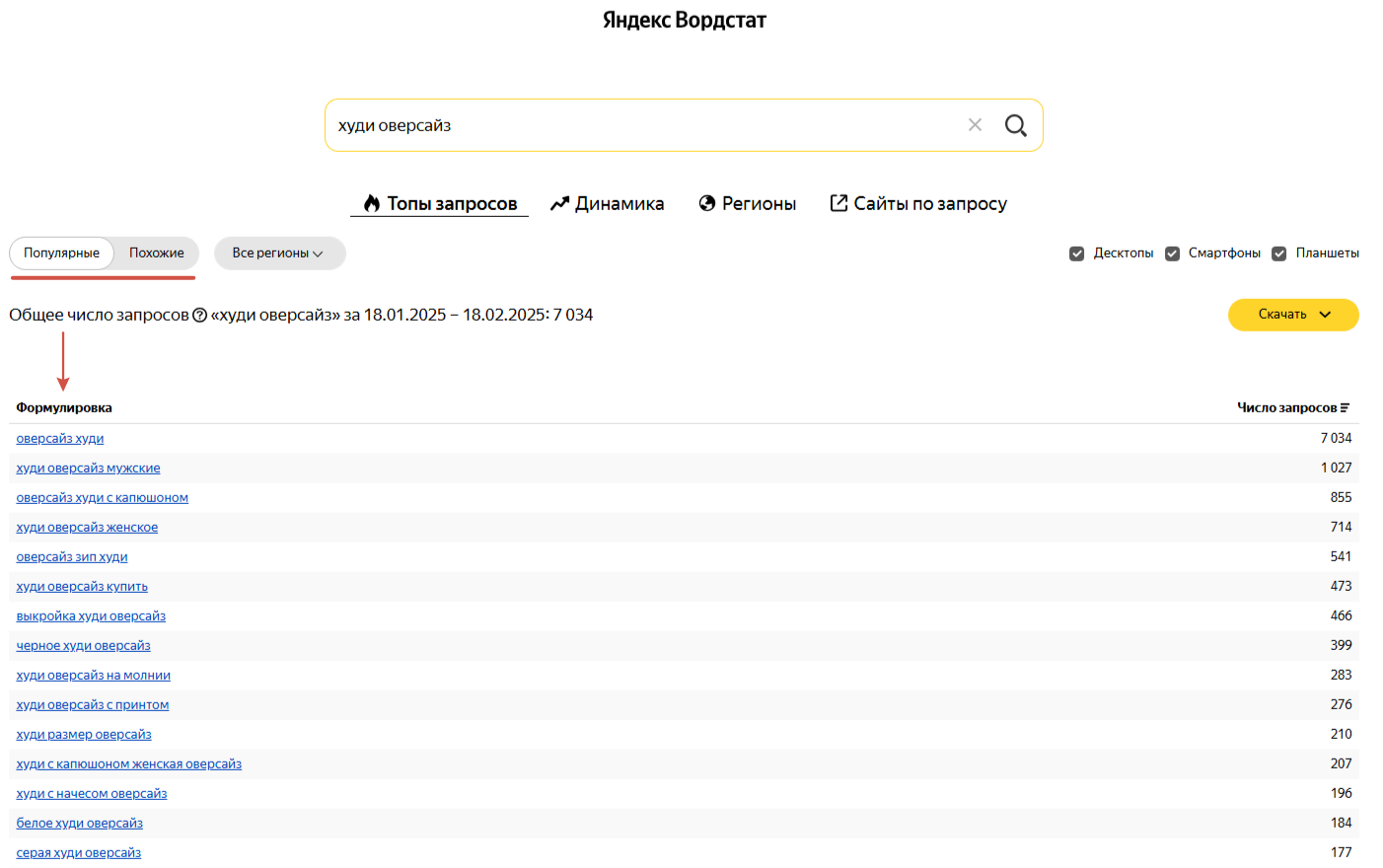This screenshot has width=1383, height=868.
Task: Click the 1 027 count value
Action: coord(1336,468)
